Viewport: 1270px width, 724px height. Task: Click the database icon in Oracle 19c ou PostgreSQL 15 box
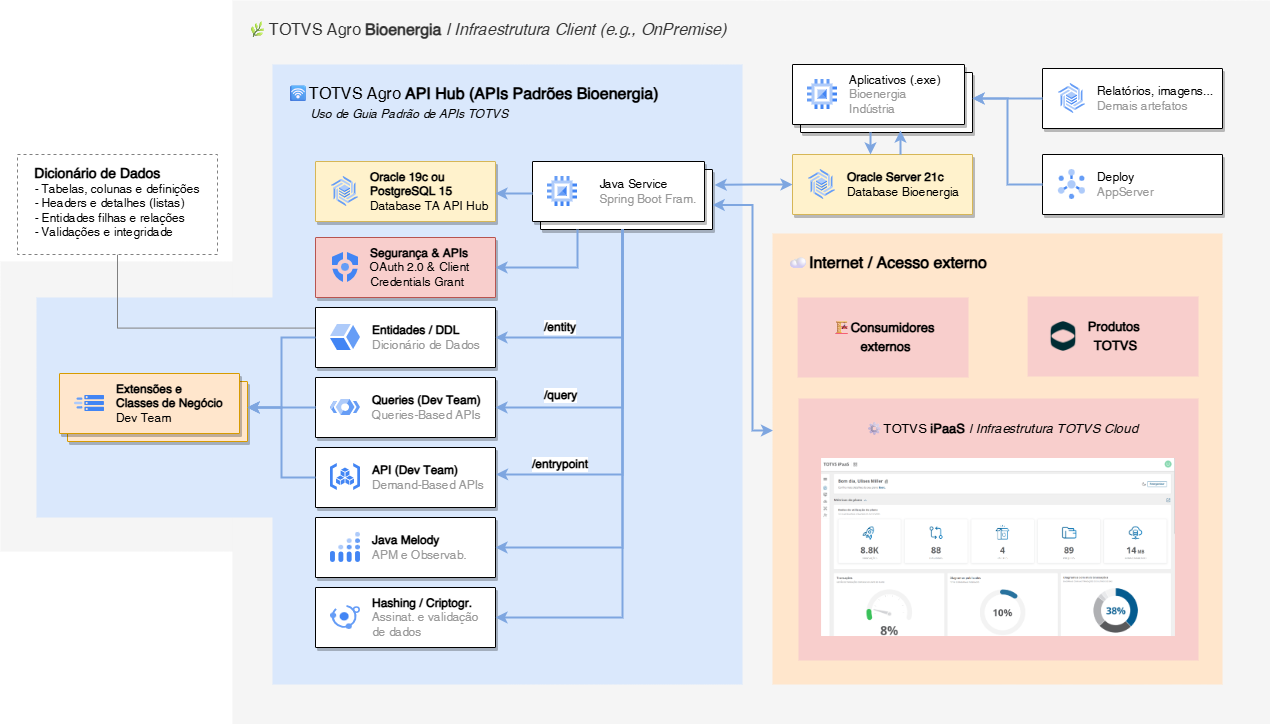(x=345, y=191)
